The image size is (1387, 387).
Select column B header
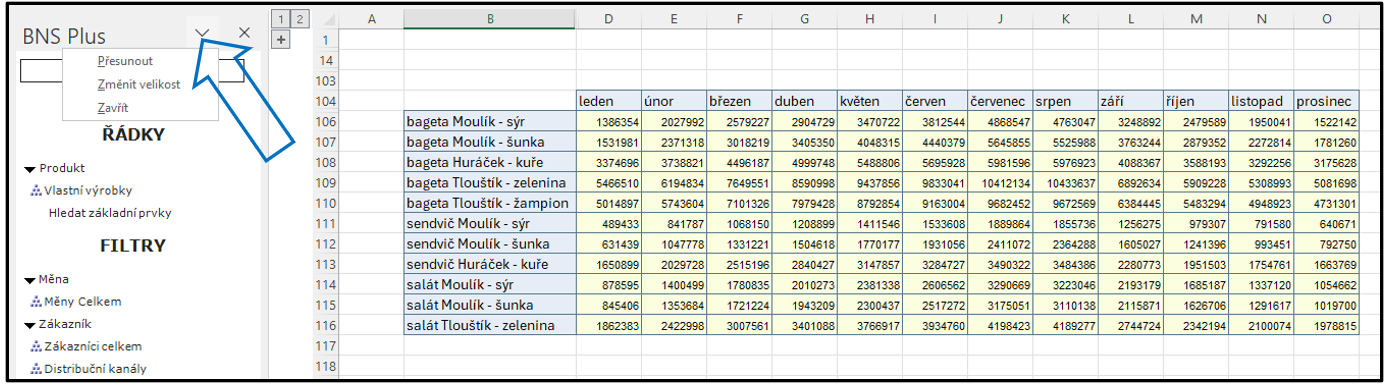490,18
